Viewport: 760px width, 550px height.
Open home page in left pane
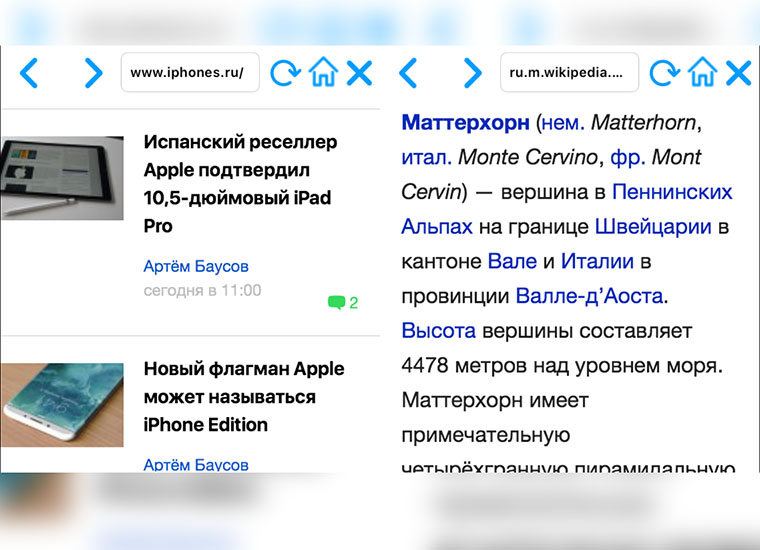[322, 72]
